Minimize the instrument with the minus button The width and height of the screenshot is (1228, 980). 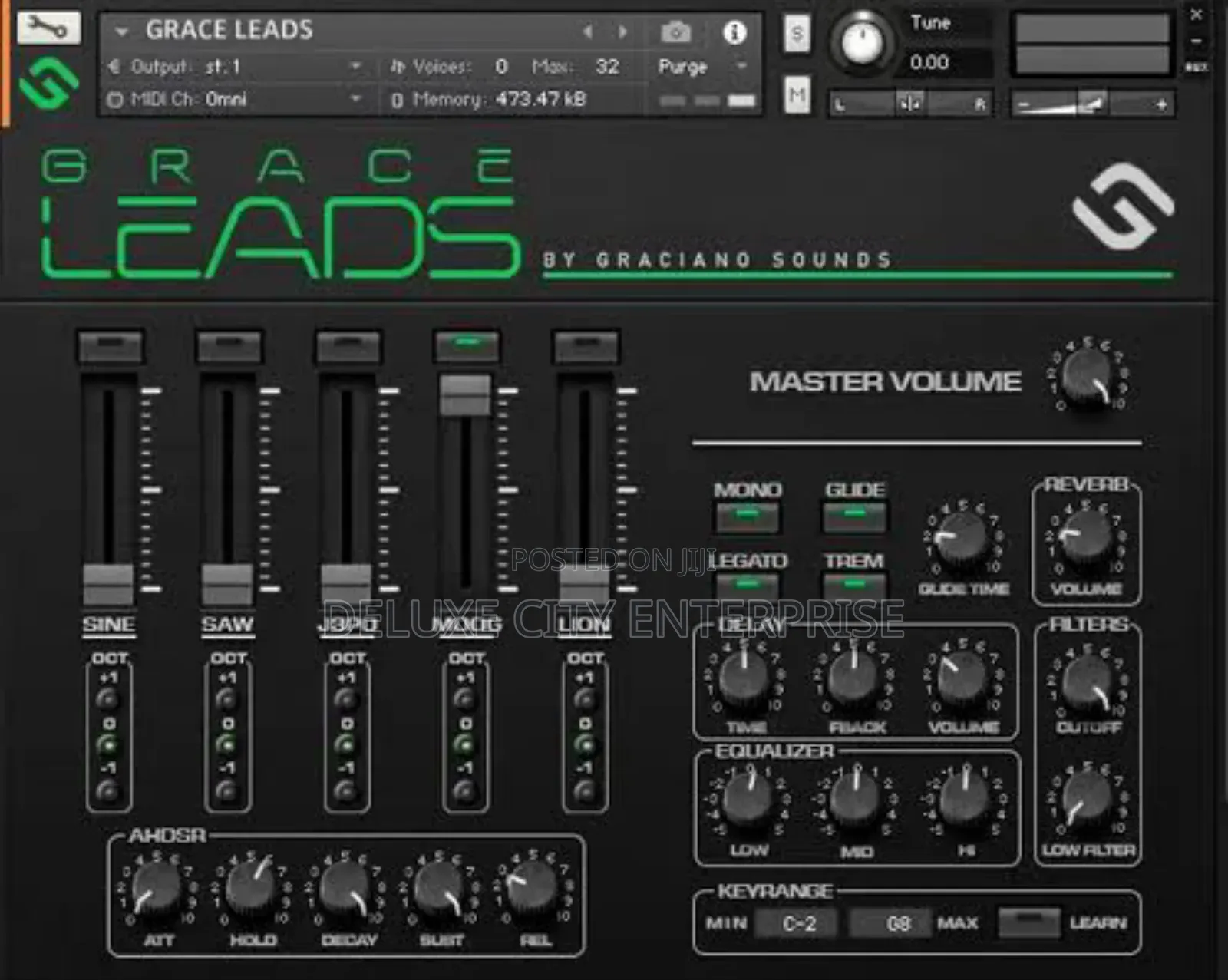point(1196,41)
